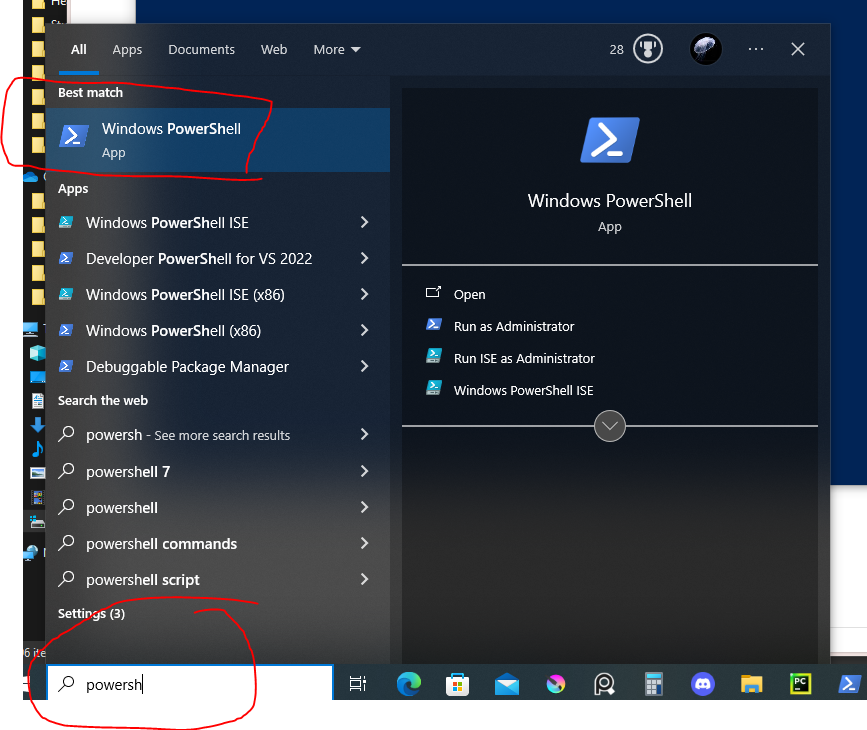Click the Run ISE as Administrator icon

[434, 356]
